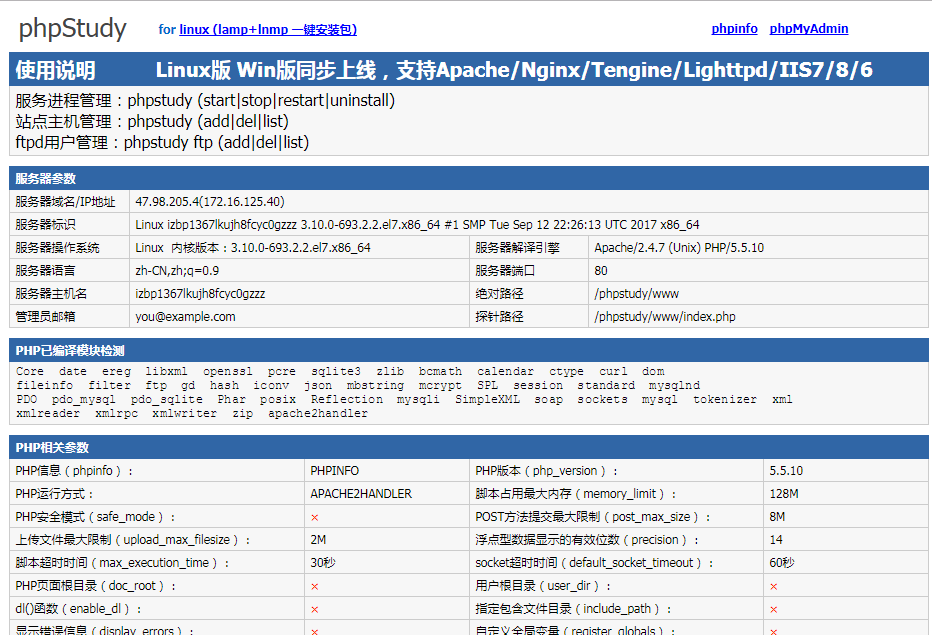The height and width of the screenshot is (635, 932).
Task: Click the openssl module name
Action: pyautogui.click(x=228, y=372)
